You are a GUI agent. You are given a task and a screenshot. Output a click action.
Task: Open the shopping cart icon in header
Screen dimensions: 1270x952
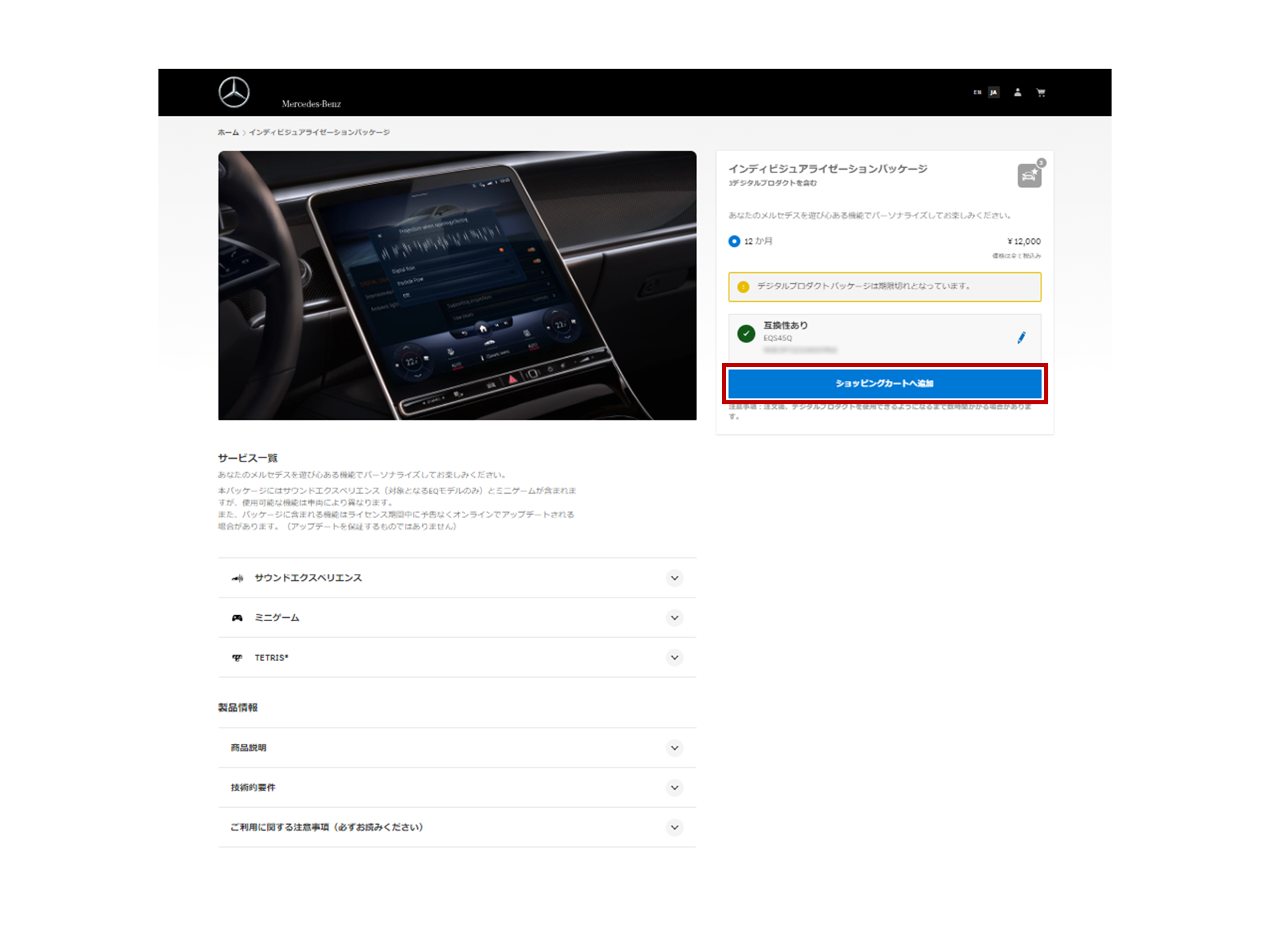pyautogui.click(x=1041, y=92)
